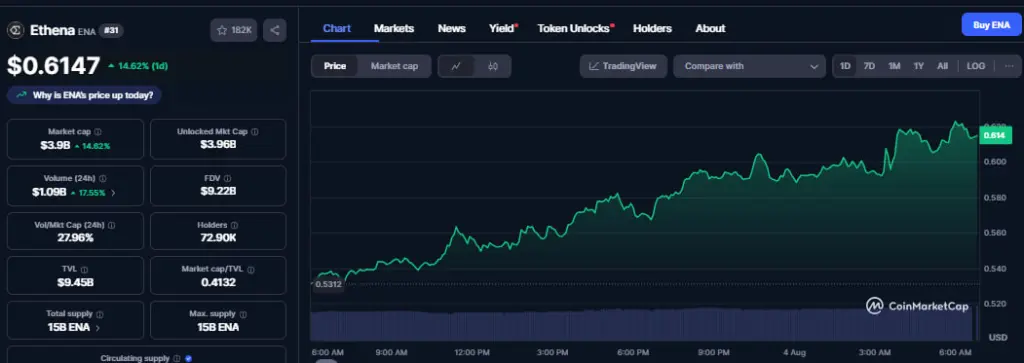Toggle LOG scale on chart
The height and width of the screenshot is (363, 1024).
[976, 66]
